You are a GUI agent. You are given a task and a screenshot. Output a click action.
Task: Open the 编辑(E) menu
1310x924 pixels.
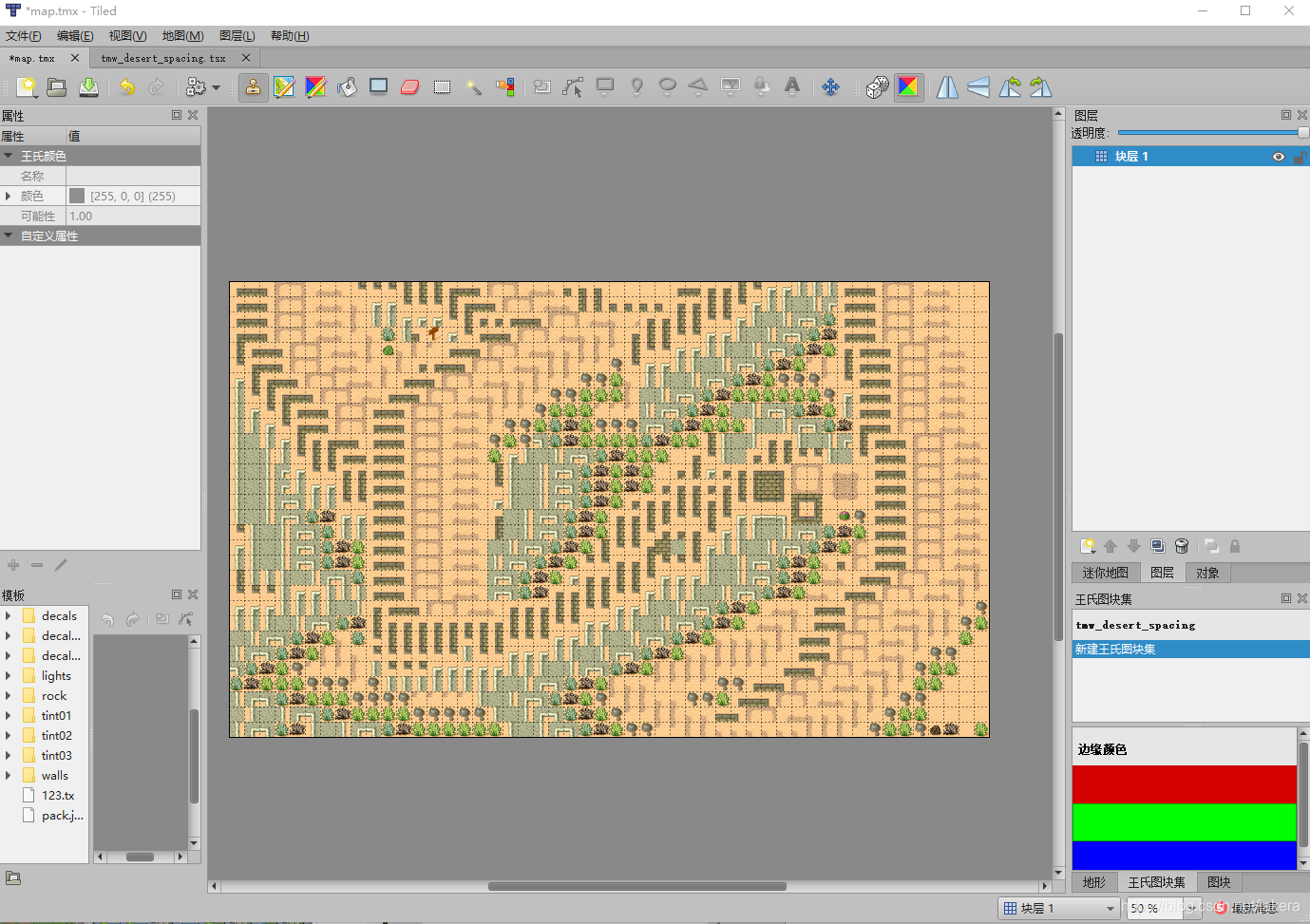pos(75,36)
